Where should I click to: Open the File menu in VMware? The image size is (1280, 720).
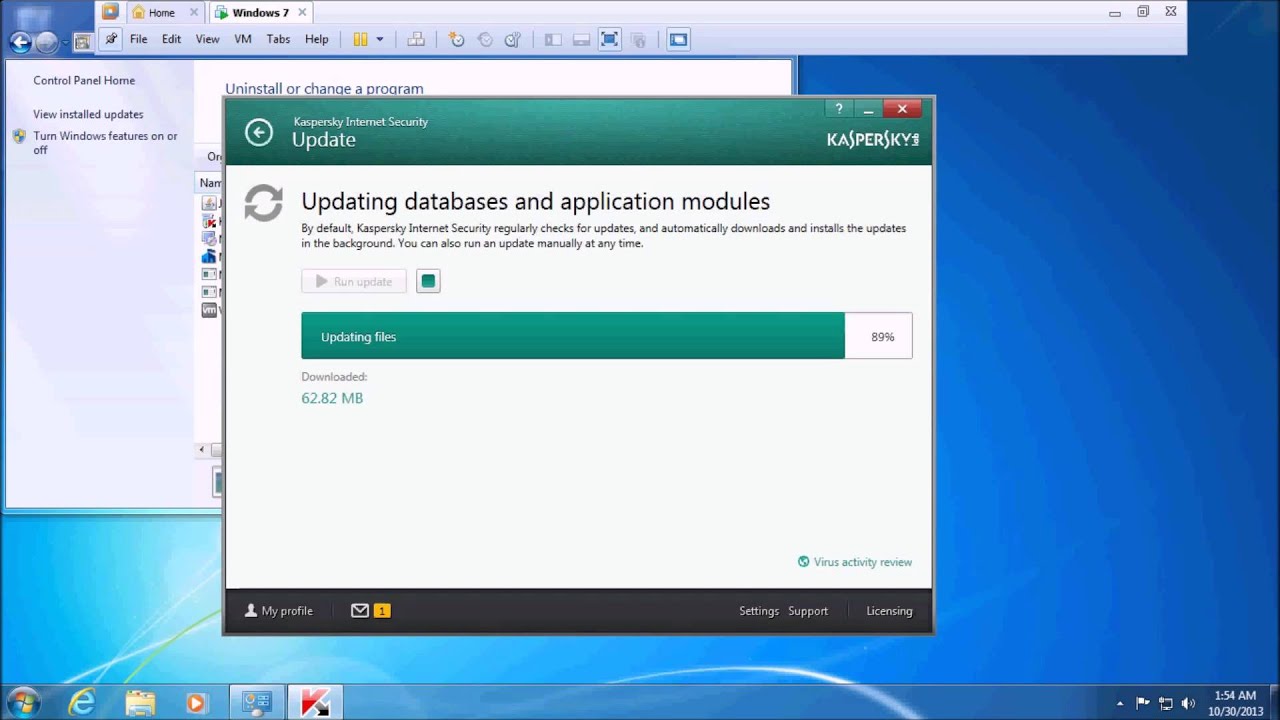click(138, 39)
